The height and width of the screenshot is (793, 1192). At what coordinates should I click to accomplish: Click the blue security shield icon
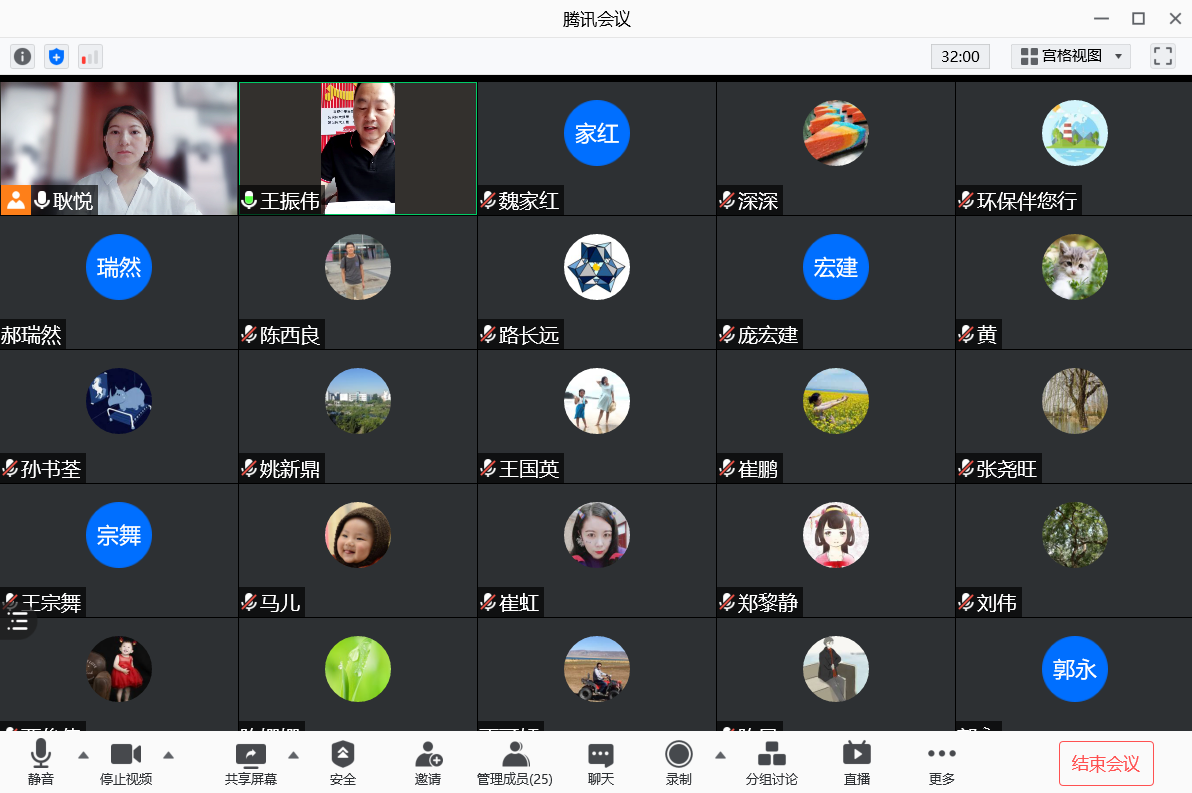coord(56,56)
